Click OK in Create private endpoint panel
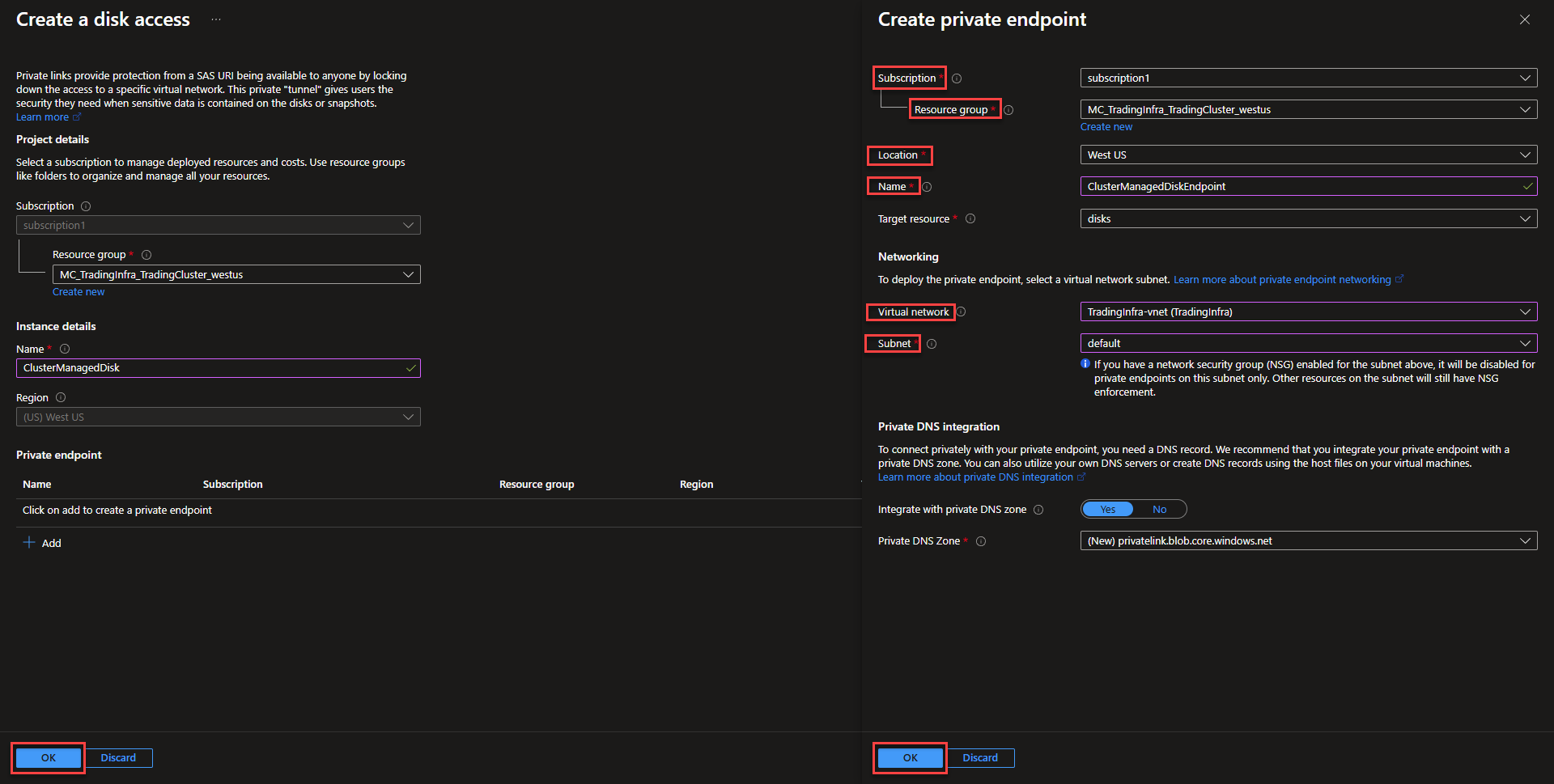This screenshot has width=1554, height=784. tap(910, 757)
